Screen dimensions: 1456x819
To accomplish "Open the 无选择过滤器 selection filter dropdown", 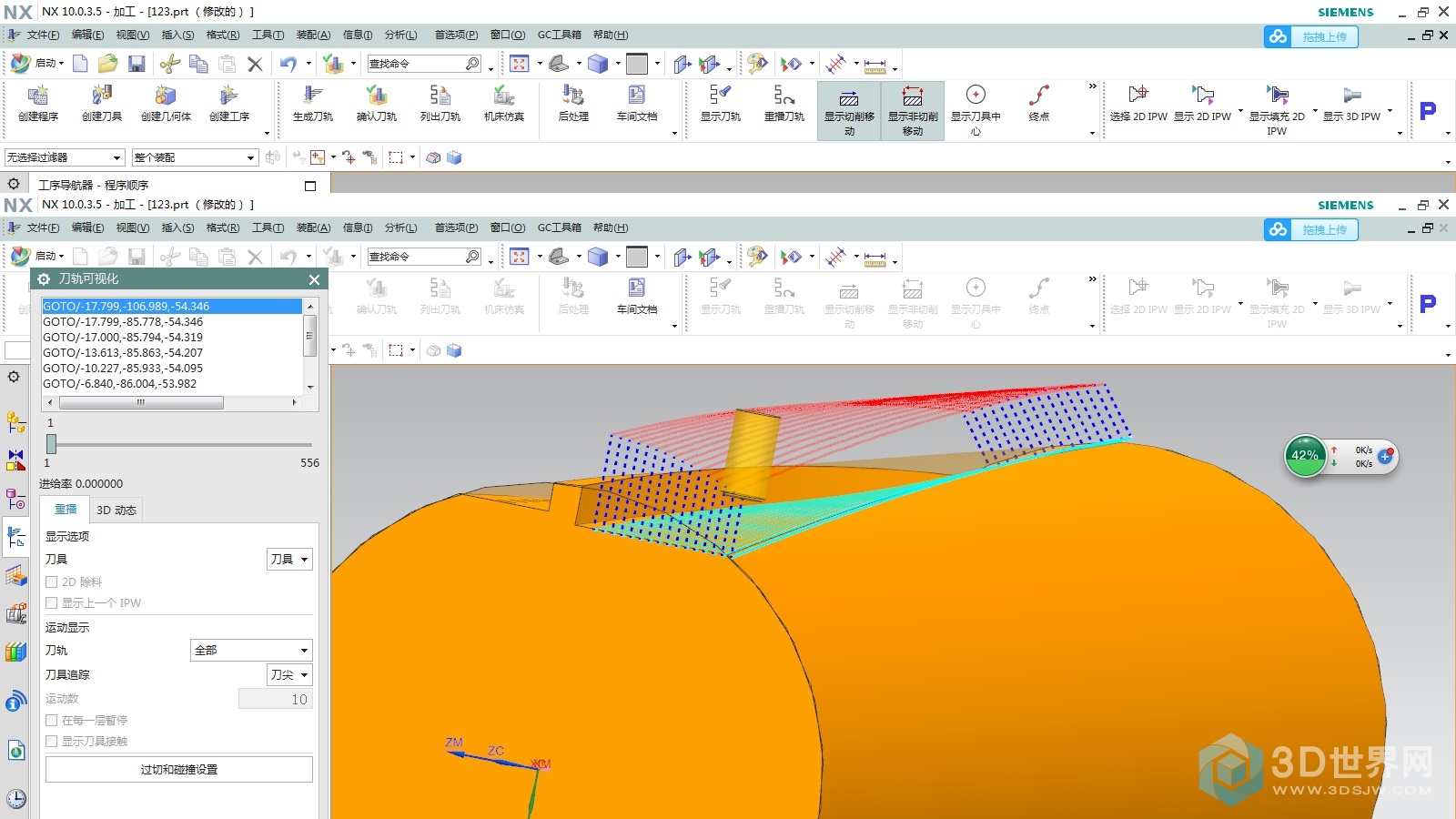I will 64,157.
